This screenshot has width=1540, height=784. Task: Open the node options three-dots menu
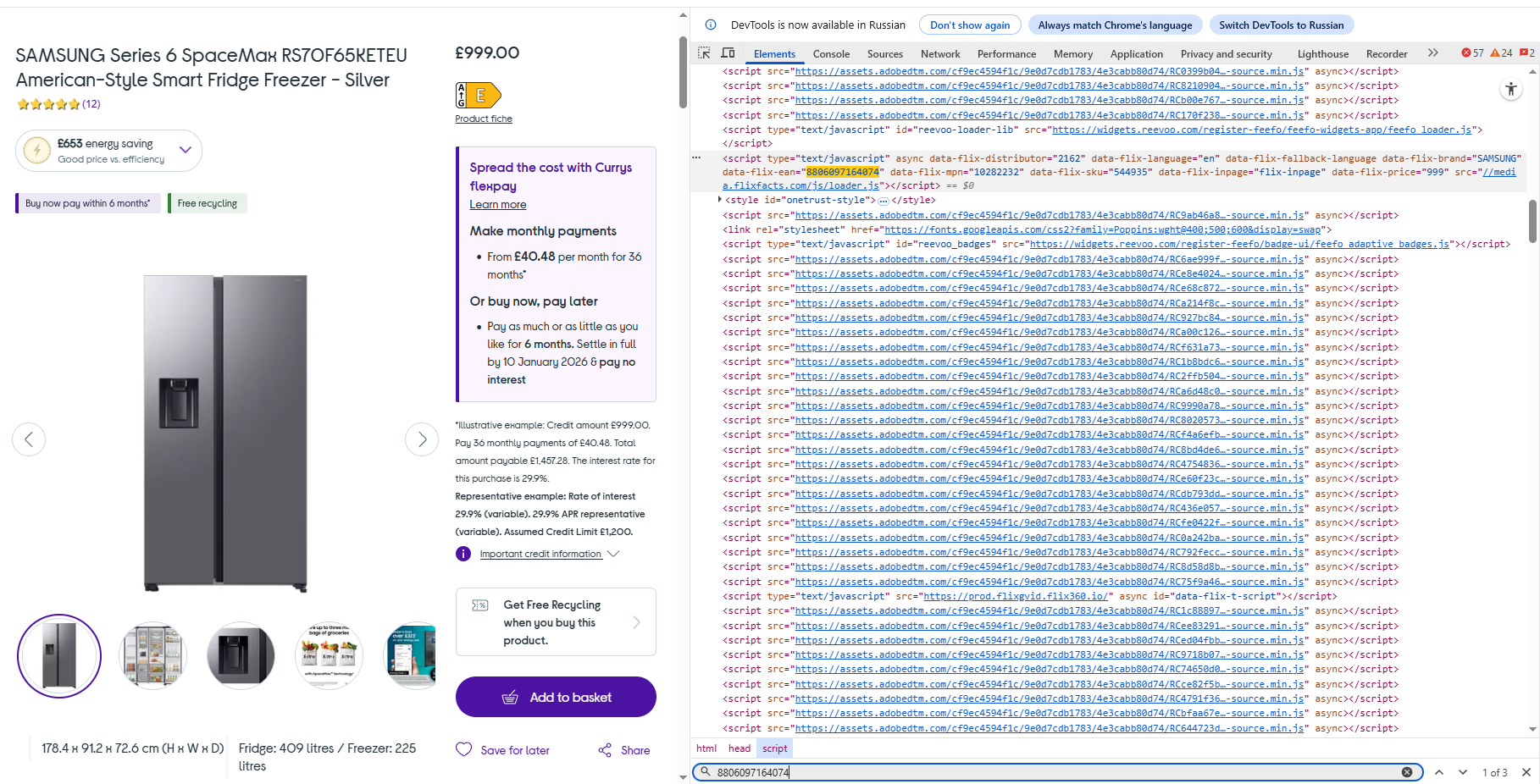696,157
